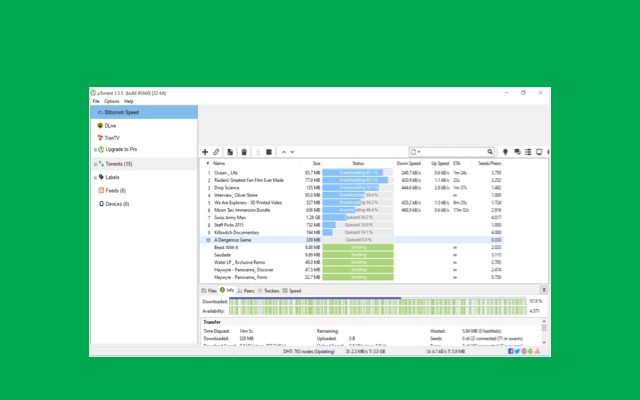This screenshot has height=400, width=640.
Task: Click the remote monitor icon in toolbar
Action: pos(539,152)
